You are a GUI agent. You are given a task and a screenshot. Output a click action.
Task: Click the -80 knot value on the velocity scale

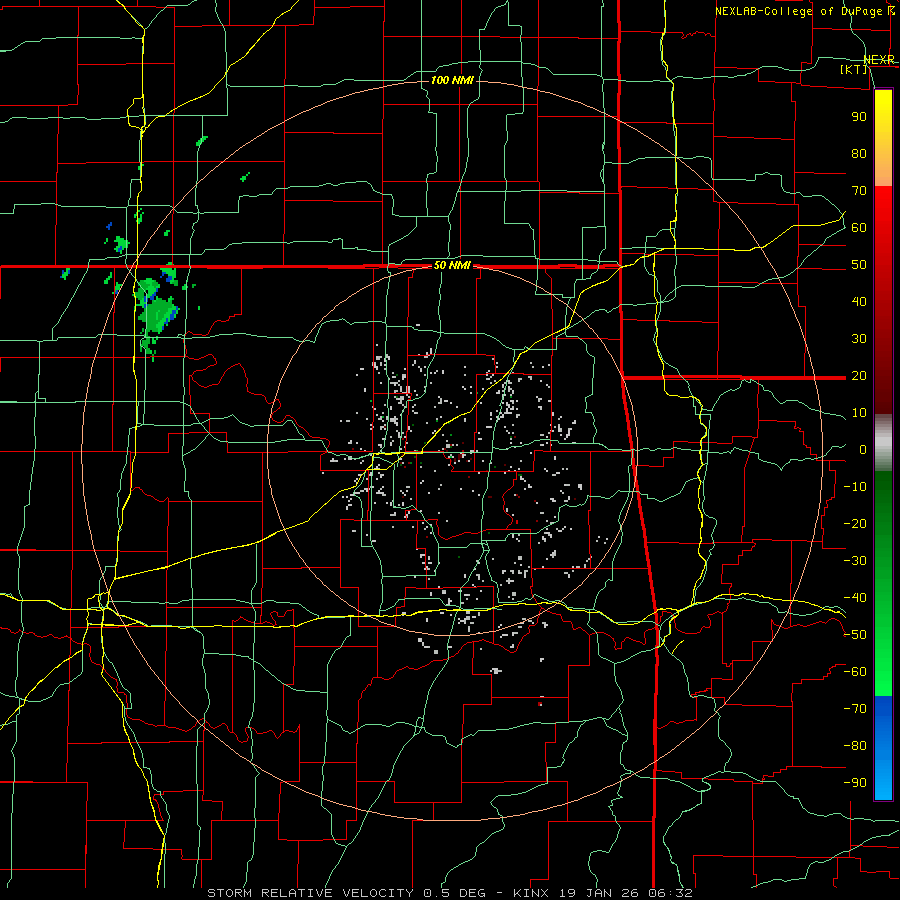[855, 746]
